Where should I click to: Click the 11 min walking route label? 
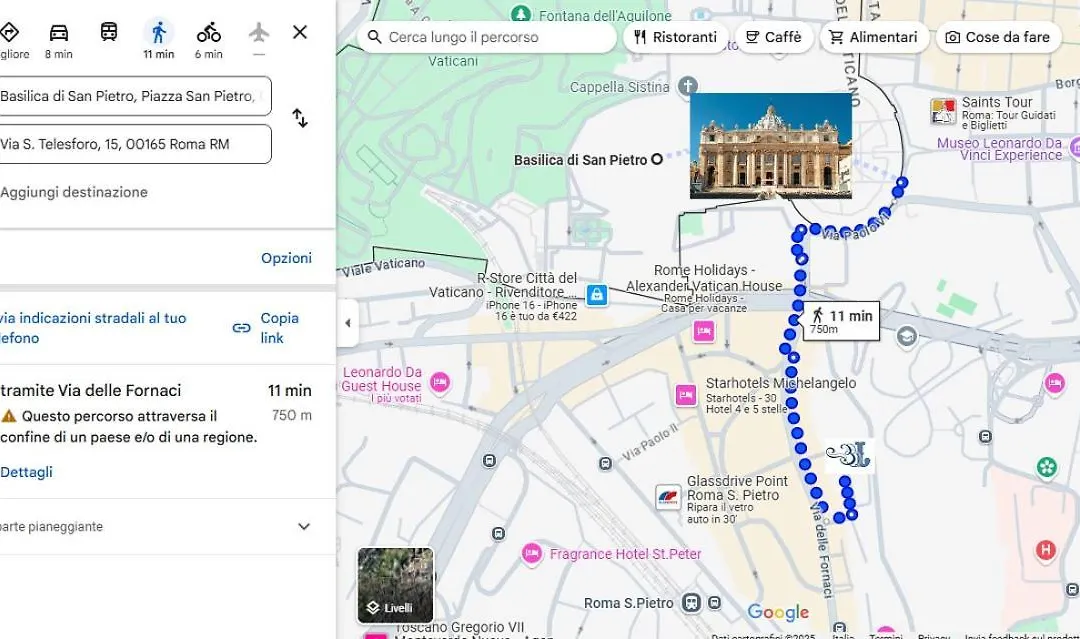coord(841,321)
